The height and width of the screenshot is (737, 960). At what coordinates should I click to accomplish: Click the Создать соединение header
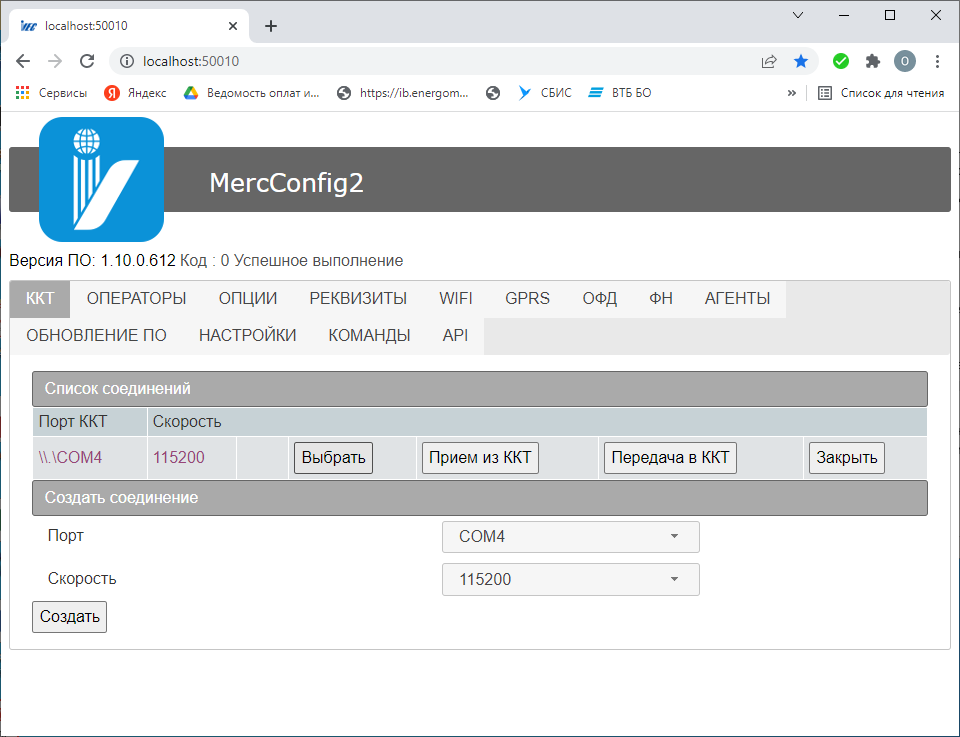(x=480, y=498)
